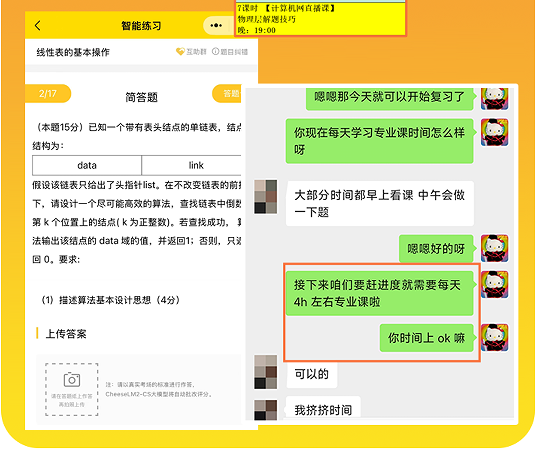The image size is (549, 456).
Task: Click the camera upload box
Action: pyautogui.click(x=71, y=389)
